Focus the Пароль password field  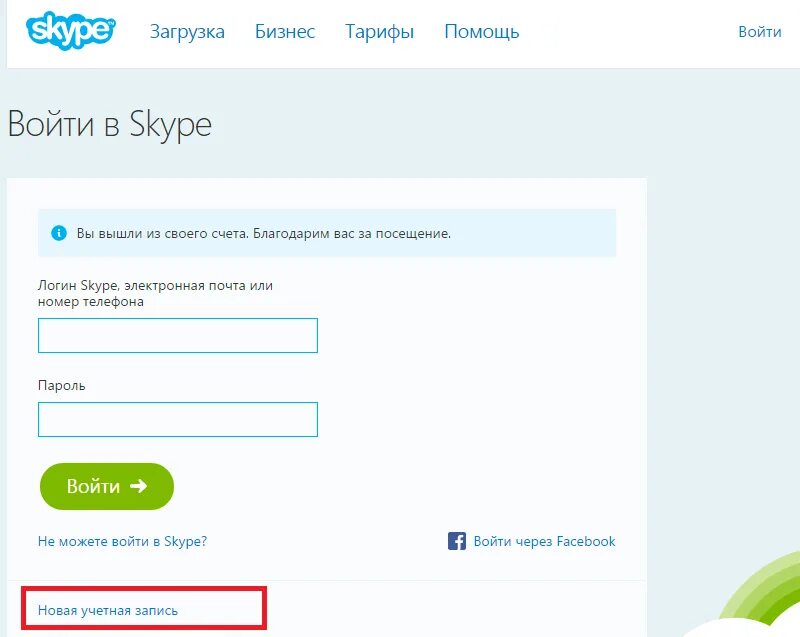[x=178, y=419]
